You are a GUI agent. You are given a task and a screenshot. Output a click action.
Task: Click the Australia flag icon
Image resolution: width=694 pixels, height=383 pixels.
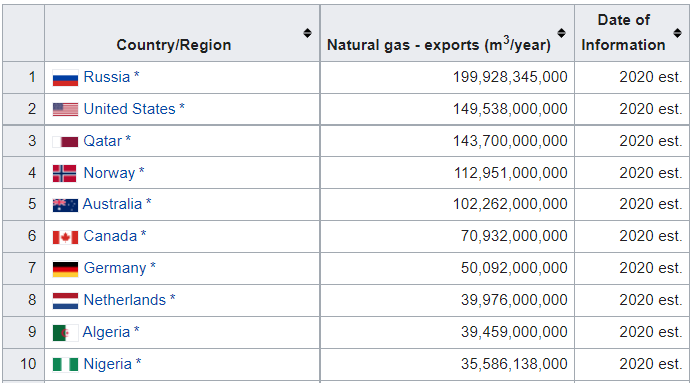tap(66, 205)
